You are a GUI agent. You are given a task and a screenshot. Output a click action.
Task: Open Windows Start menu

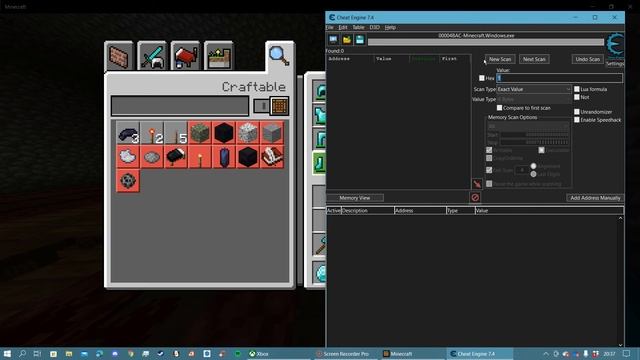[7, 353]
